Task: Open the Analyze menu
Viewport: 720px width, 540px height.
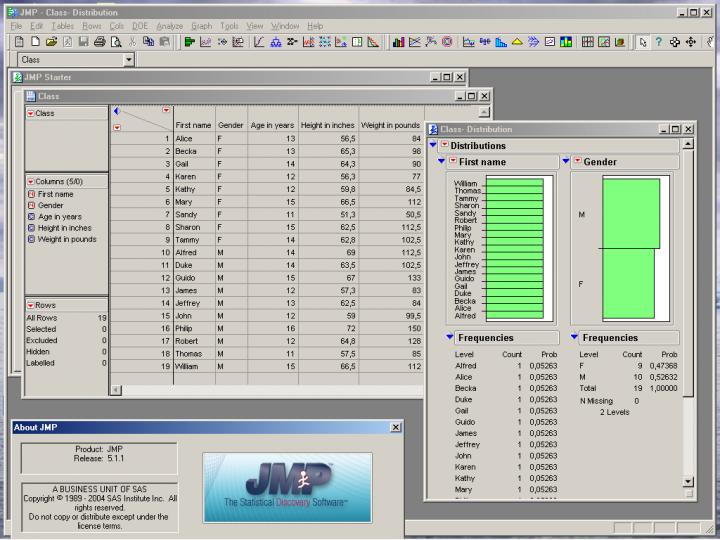Action: pyautogui.click(x=169, y=24)
